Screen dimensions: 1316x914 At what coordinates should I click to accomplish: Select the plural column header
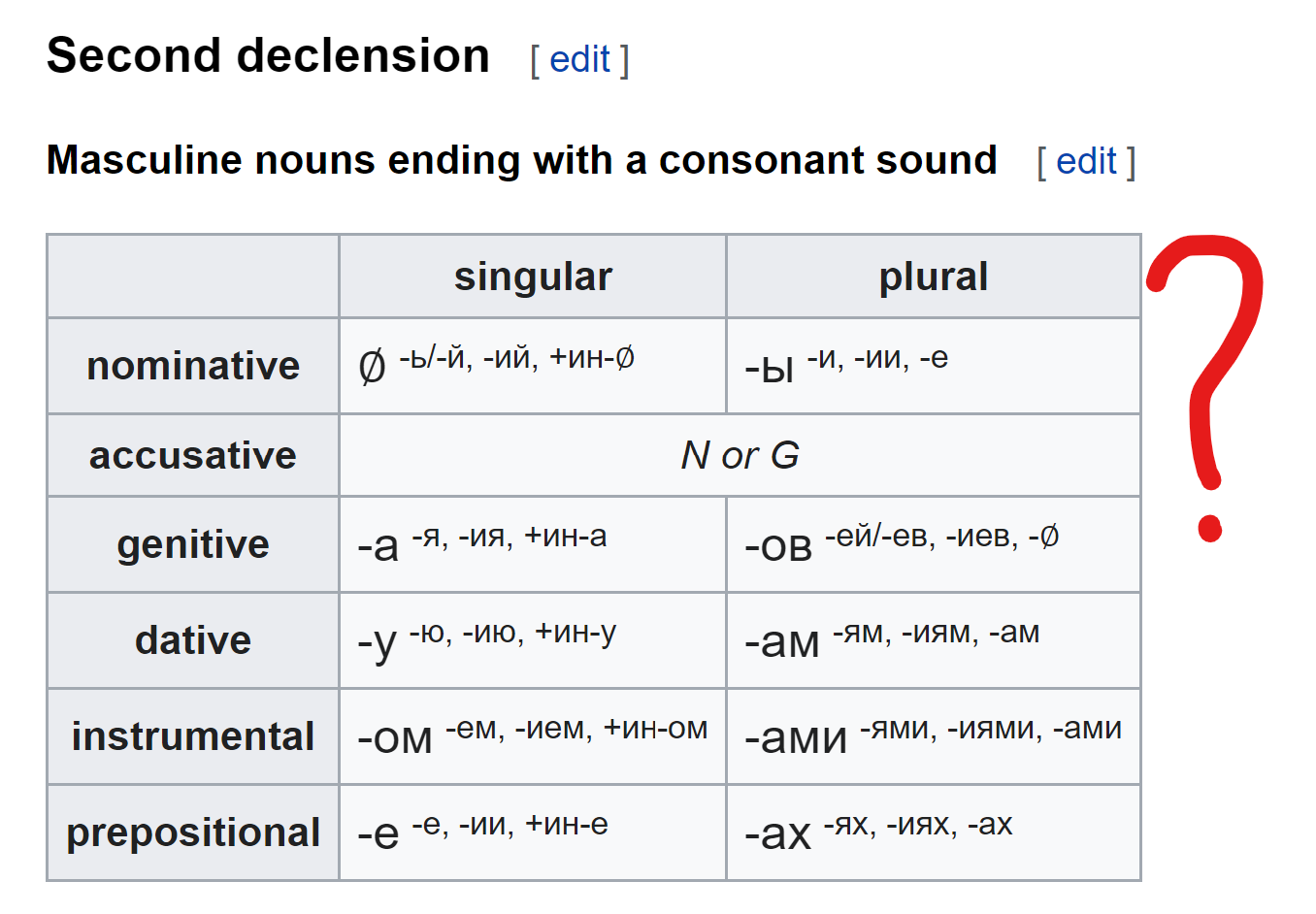tap(933, 277)
